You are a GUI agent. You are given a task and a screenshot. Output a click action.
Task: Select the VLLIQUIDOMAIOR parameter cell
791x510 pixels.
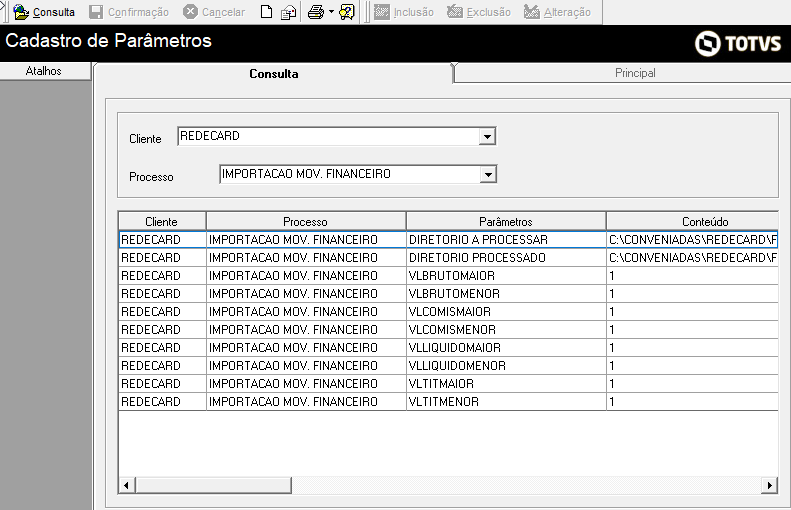[506, 348]
